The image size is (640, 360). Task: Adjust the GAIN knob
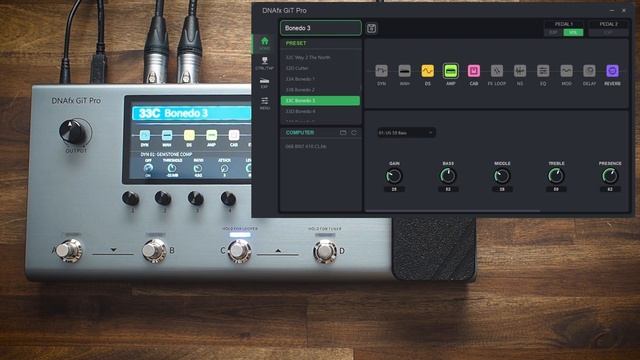(394, 176)
